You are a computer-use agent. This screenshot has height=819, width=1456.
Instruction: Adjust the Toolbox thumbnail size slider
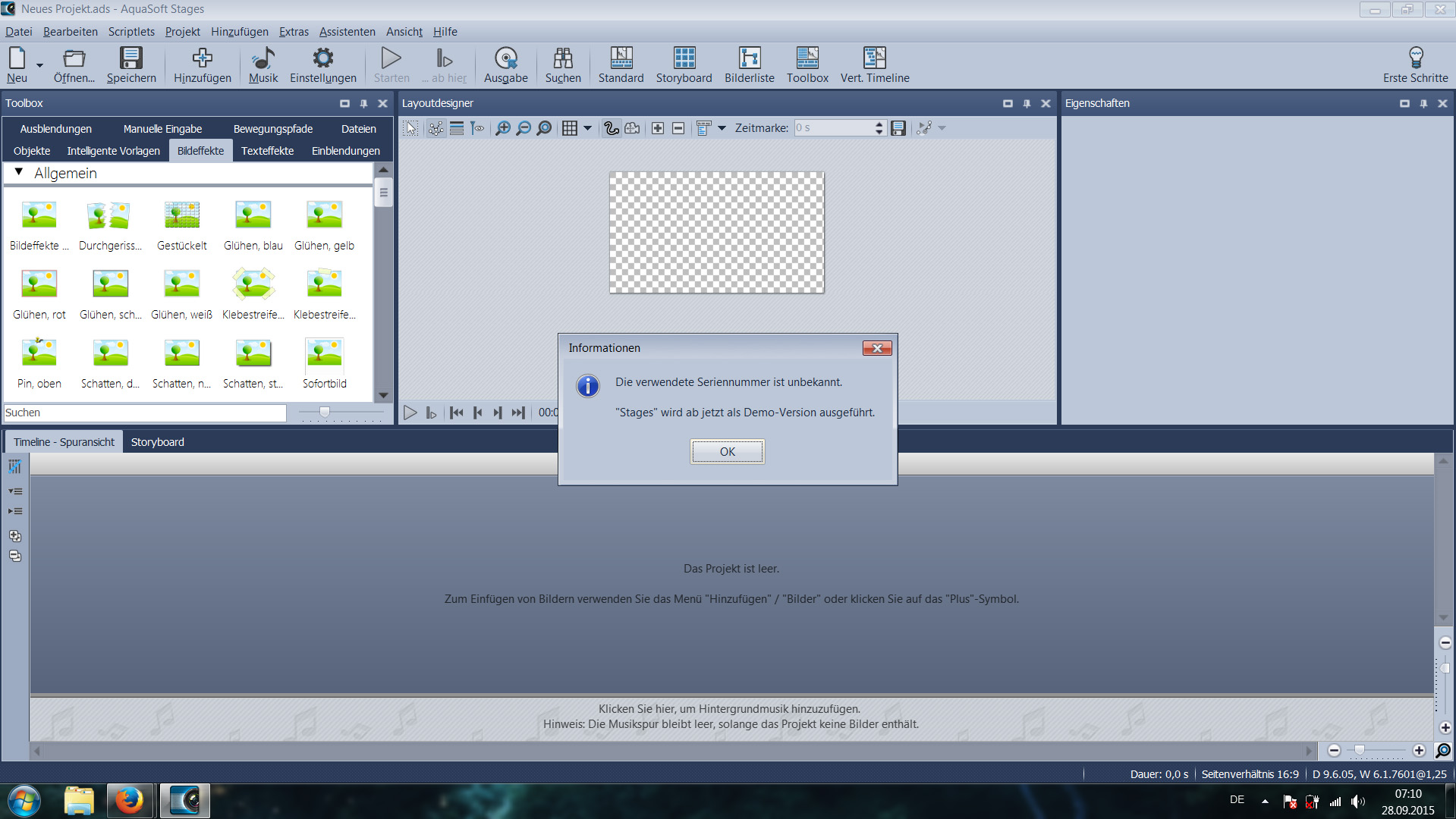tap(325, 412)
